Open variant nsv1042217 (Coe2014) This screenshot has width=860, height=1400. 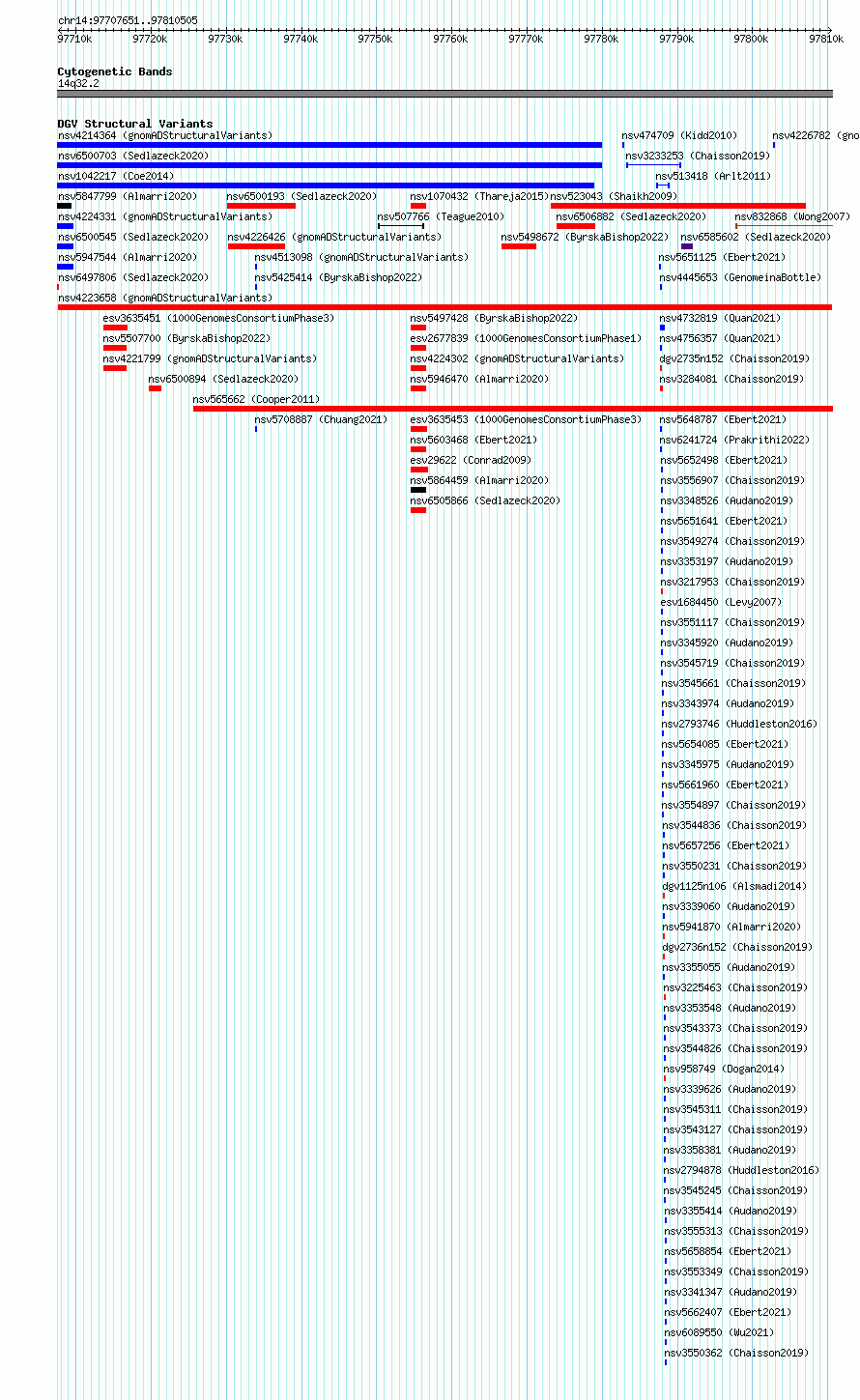(x=116, y=177)
